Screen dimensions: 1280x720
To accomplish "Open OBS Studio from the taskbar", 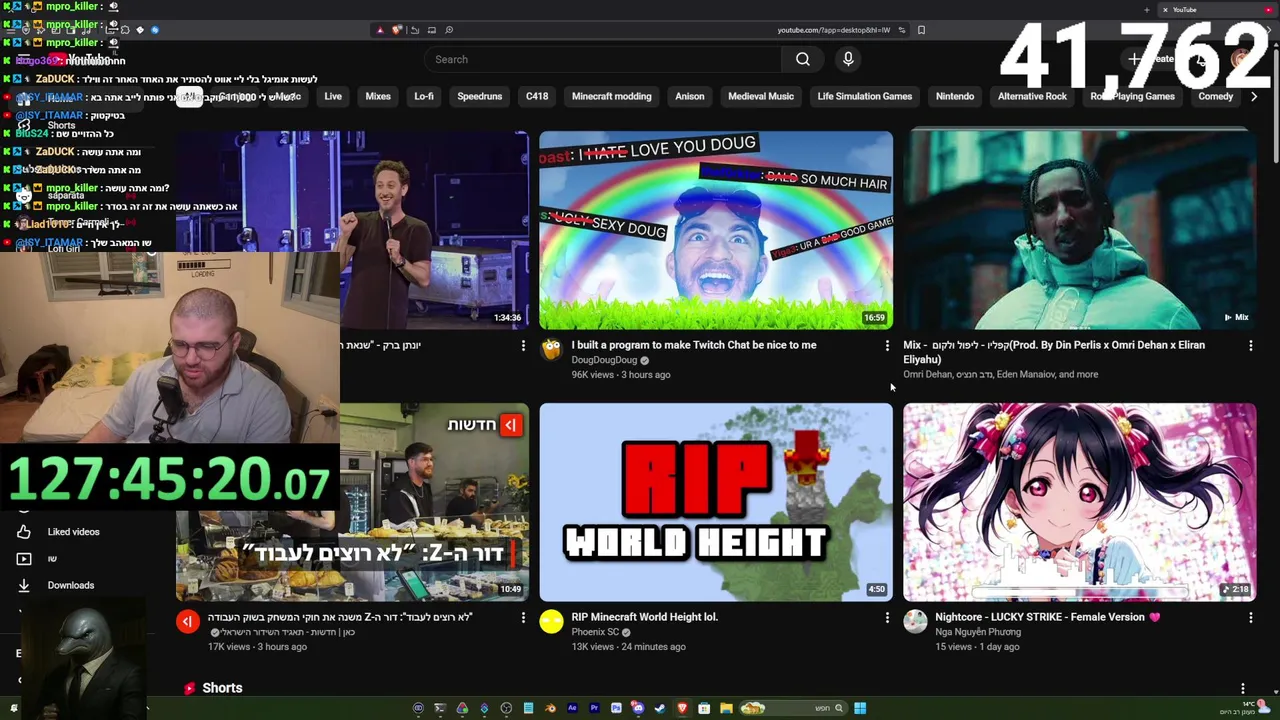I will click(x=506, y=708).
